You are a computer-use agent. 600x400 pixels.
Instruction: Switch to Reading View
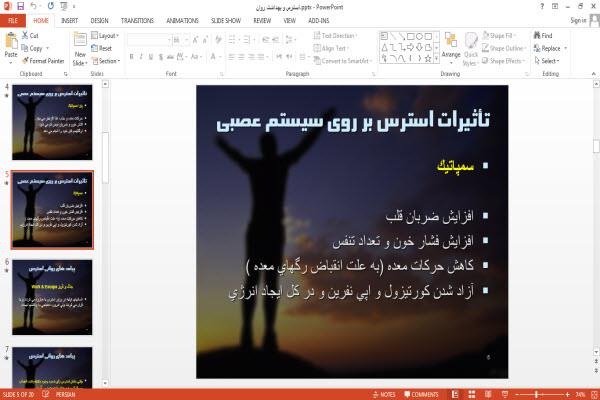coord(488,395)
